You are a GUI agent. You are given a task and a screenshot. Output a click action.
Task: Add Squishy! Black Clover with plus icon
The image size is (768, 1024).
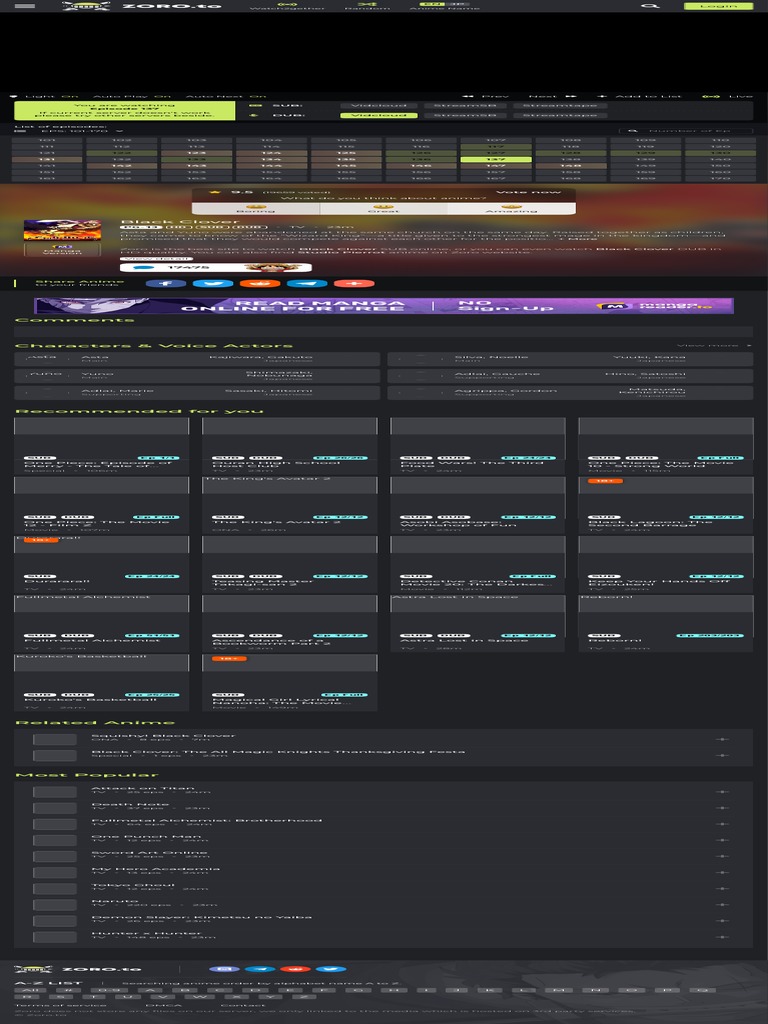pyautogui.click(x=722, y=739)
